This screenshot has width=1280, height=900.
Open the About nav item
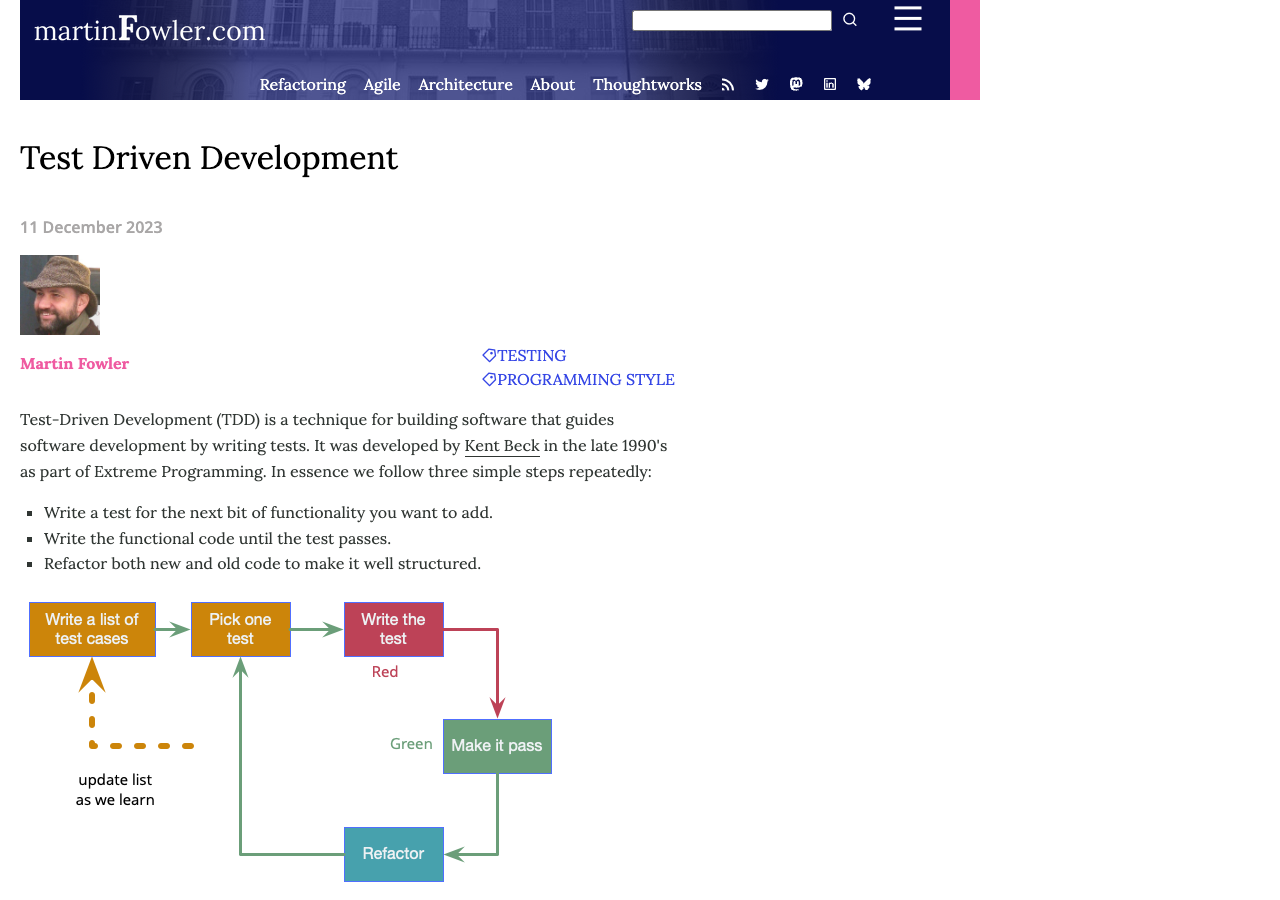click(x=553, y=85)
